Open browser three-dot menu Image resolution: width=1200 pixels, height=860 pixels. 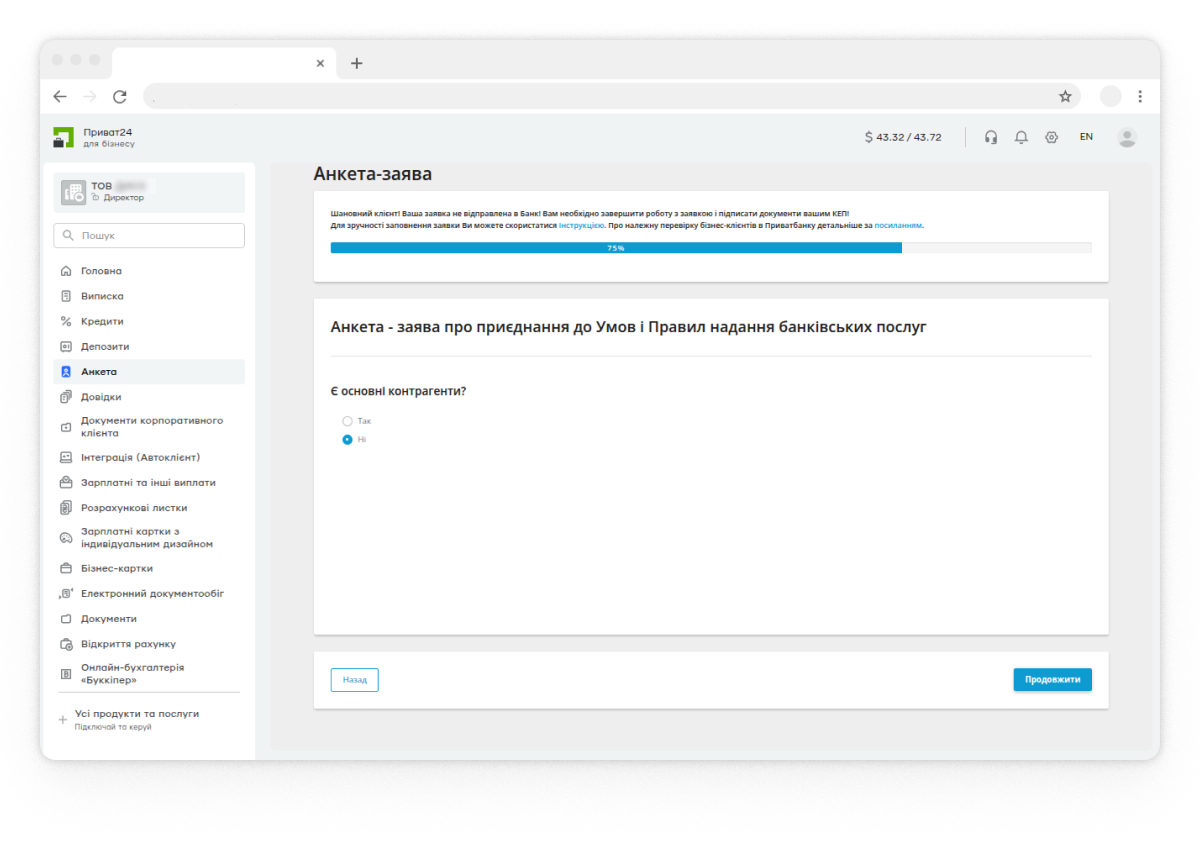point(1140,97)
